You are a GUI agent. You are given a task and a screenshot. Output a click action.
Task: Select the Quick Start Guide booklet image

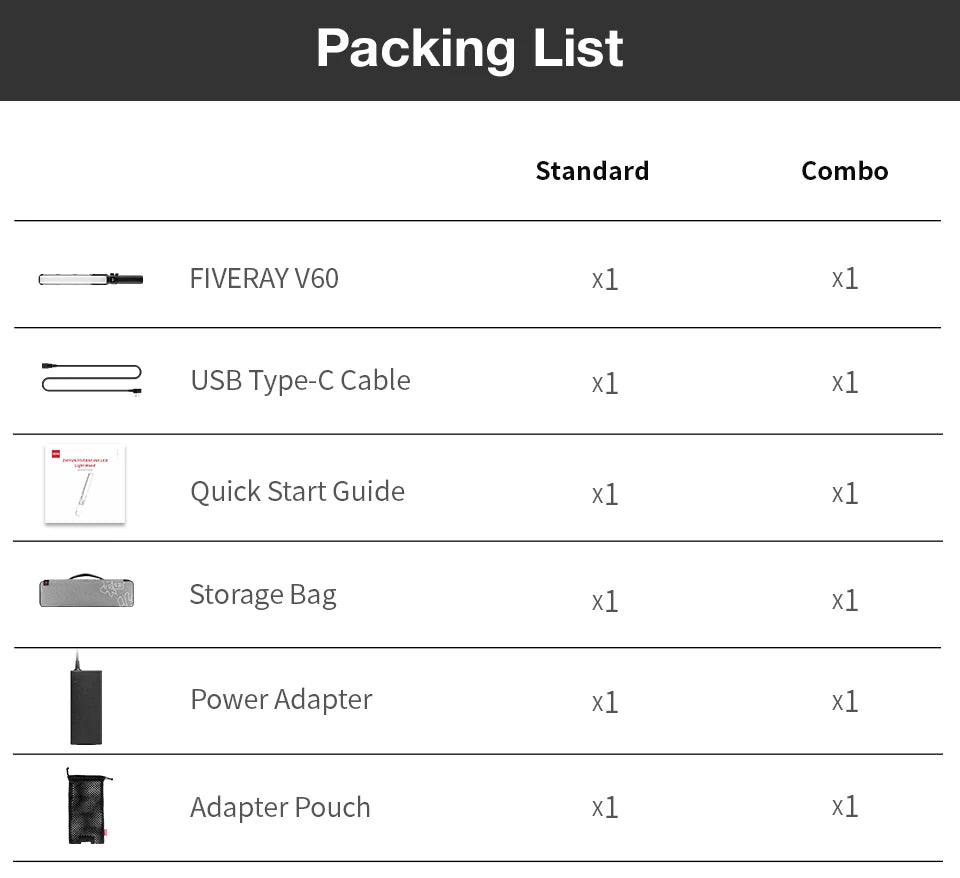(x=85, y=485)
